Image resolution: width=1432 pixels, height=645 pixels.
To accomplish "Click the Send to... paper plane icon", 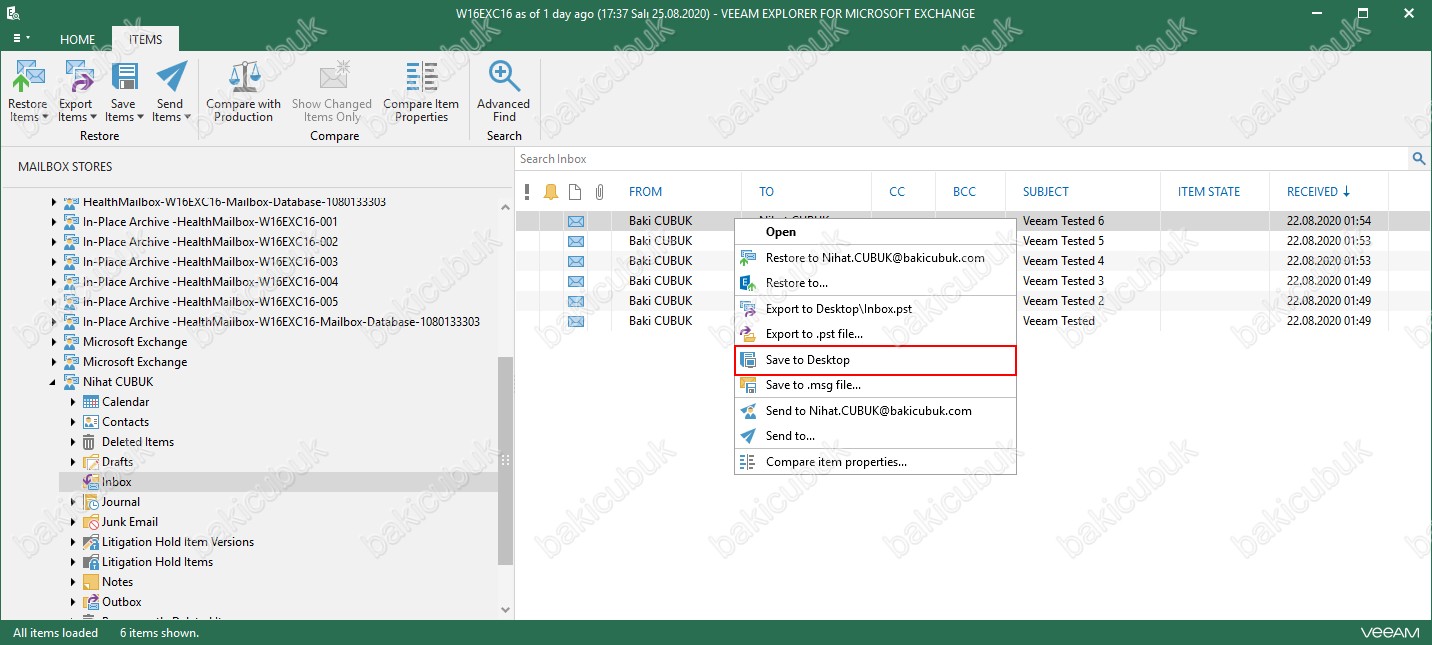I will pos(748,436).
